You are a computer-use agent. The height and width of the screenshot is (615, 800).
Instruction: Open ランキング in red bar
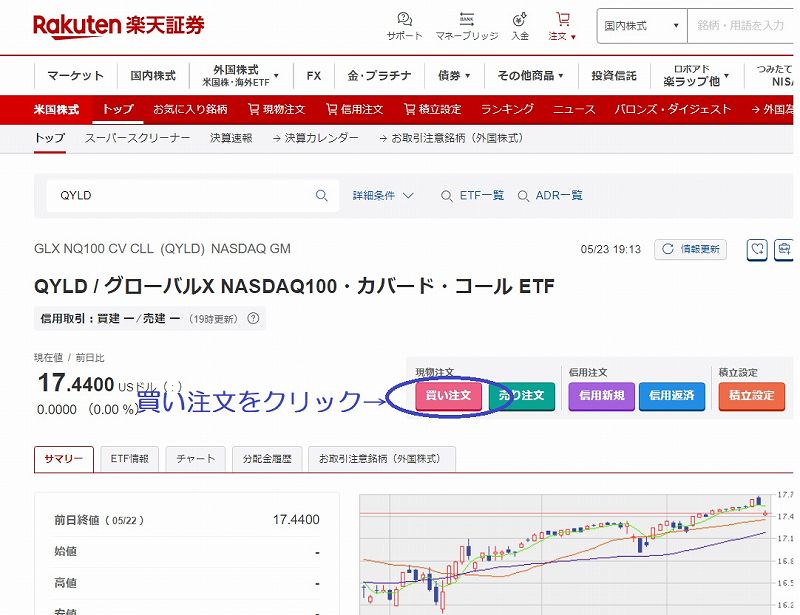[x=507, y=109]
